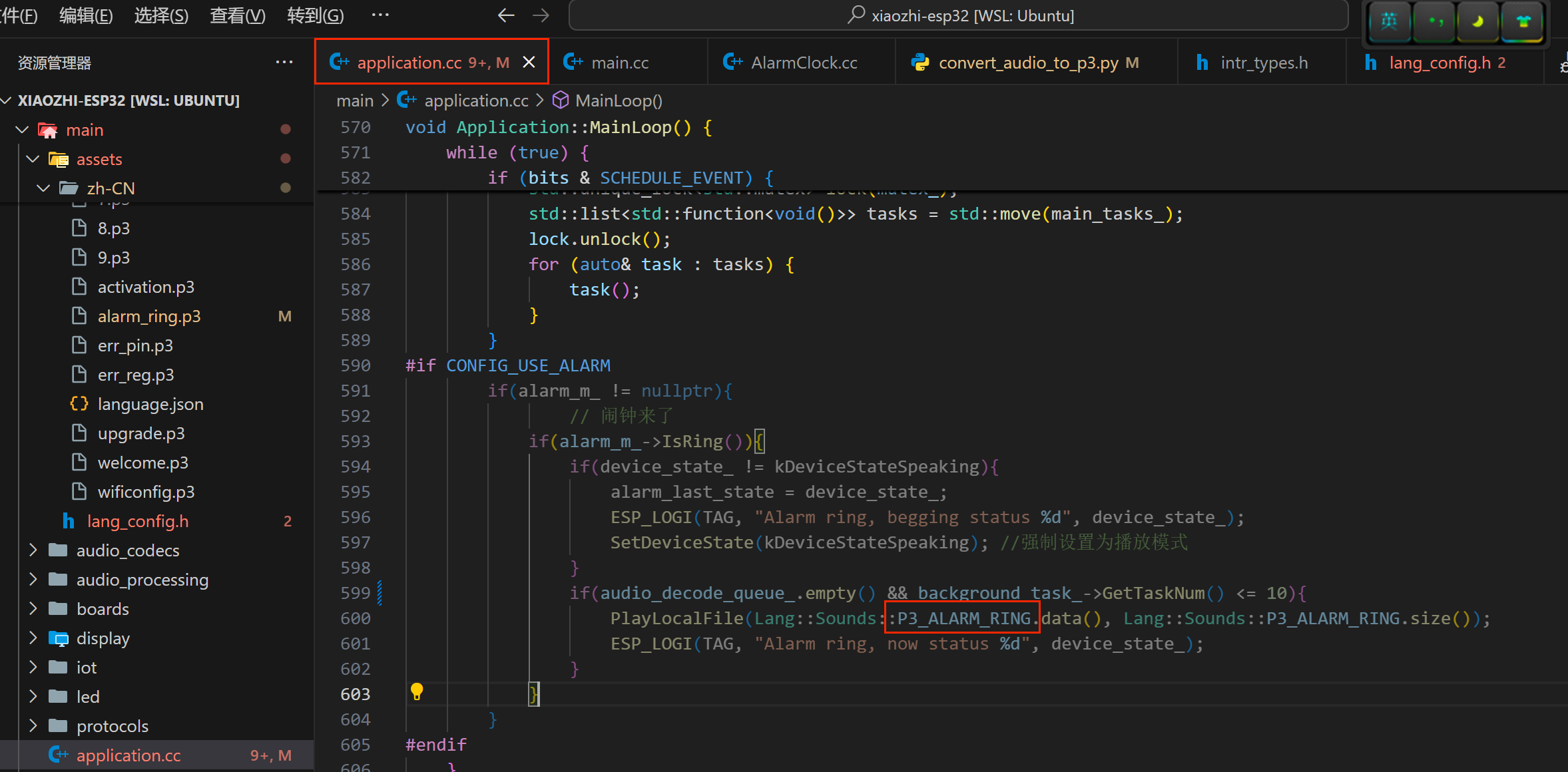Open lang_config.h in the file tree
Image resolution: width=1568 pixels, height=772 pixels.
click(x=137, y=521)
